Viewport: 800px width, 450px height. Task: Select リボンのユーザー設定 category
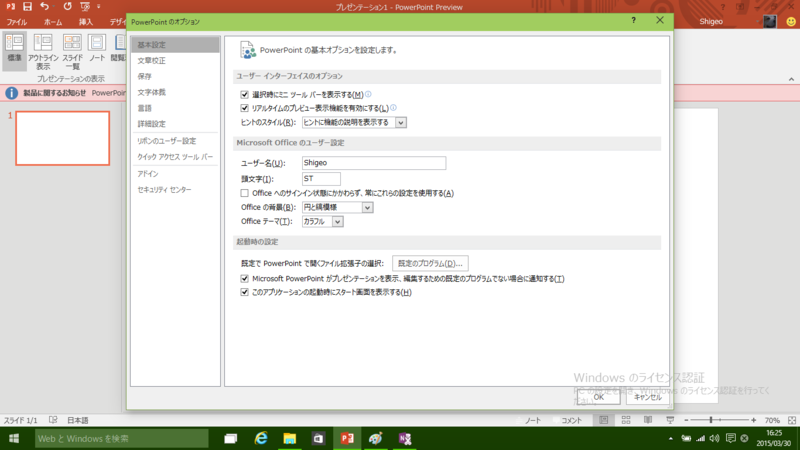[x=176, y=141]
